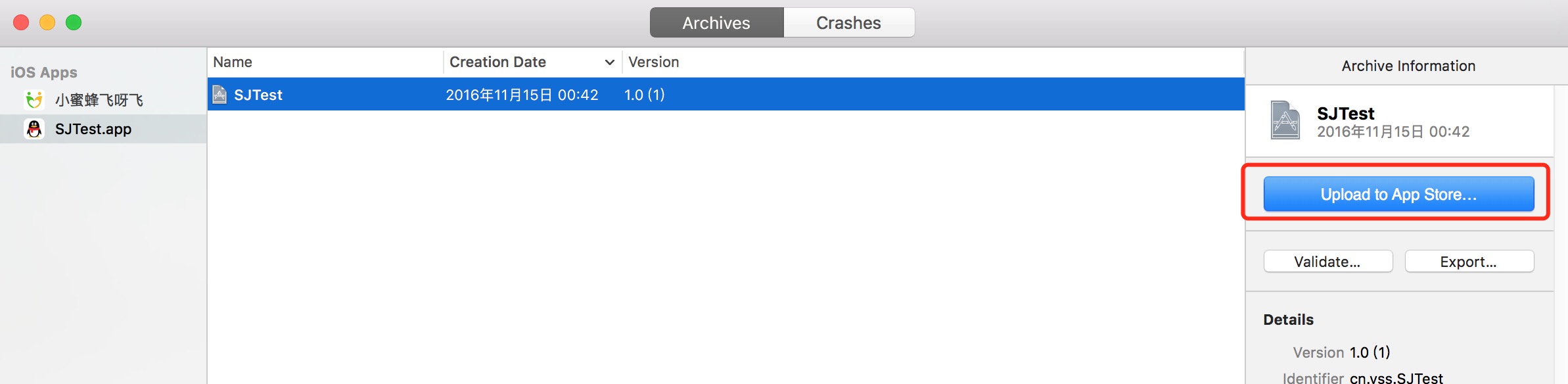Click the SJTest archive name in the list row
Image resolution: width=1568 pixels, height=384 pixels.
click(x=258, y=95)
